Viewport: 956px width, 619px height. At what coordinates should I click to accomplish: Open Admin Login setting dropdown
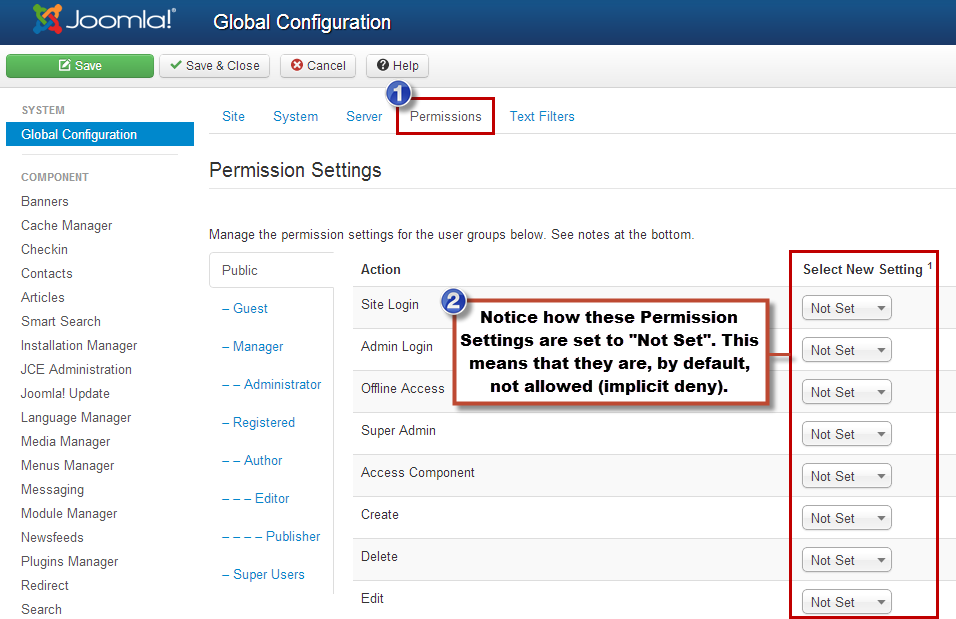point(847,350)
